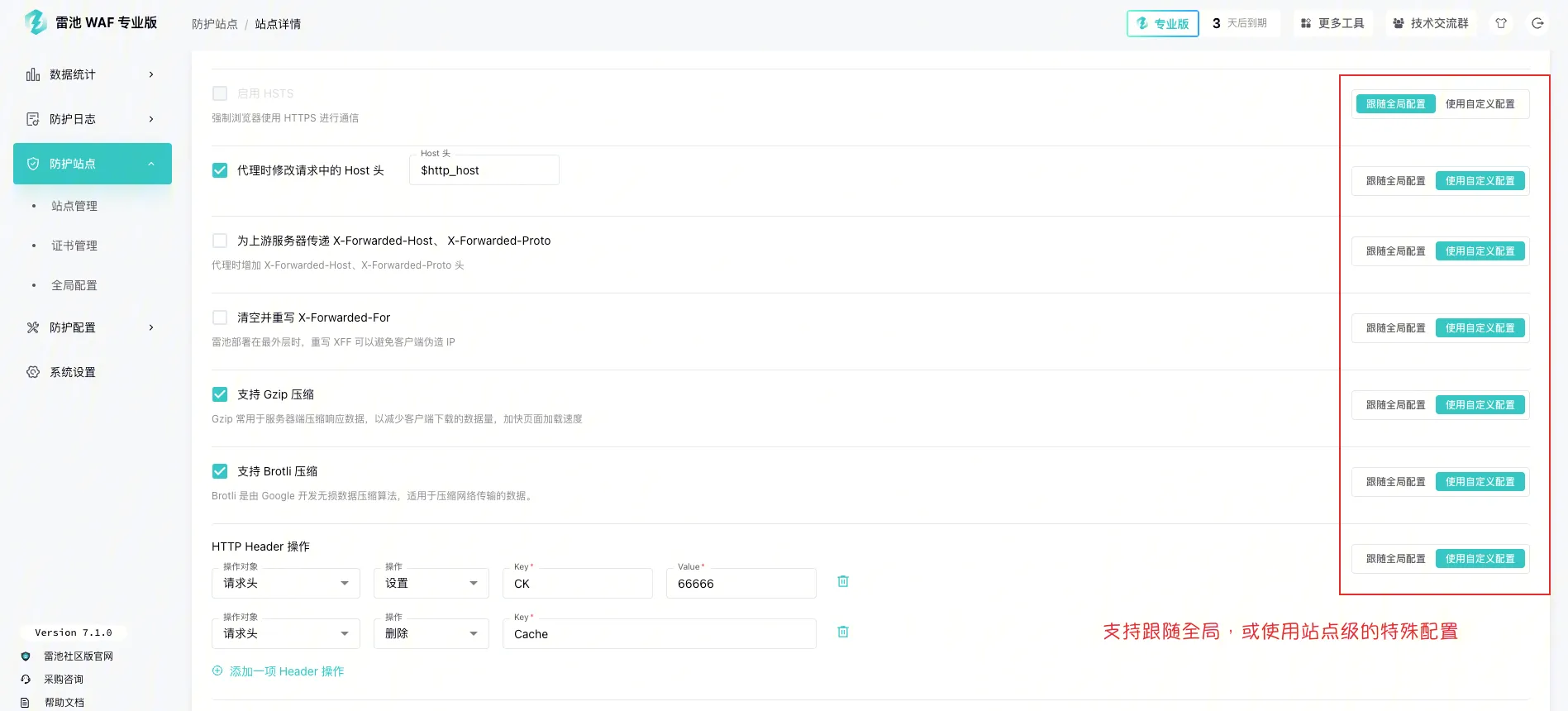Open 全局配置 in the sidebar
1568x711 pixels.
pyautogui.click(x=74, y=285)
